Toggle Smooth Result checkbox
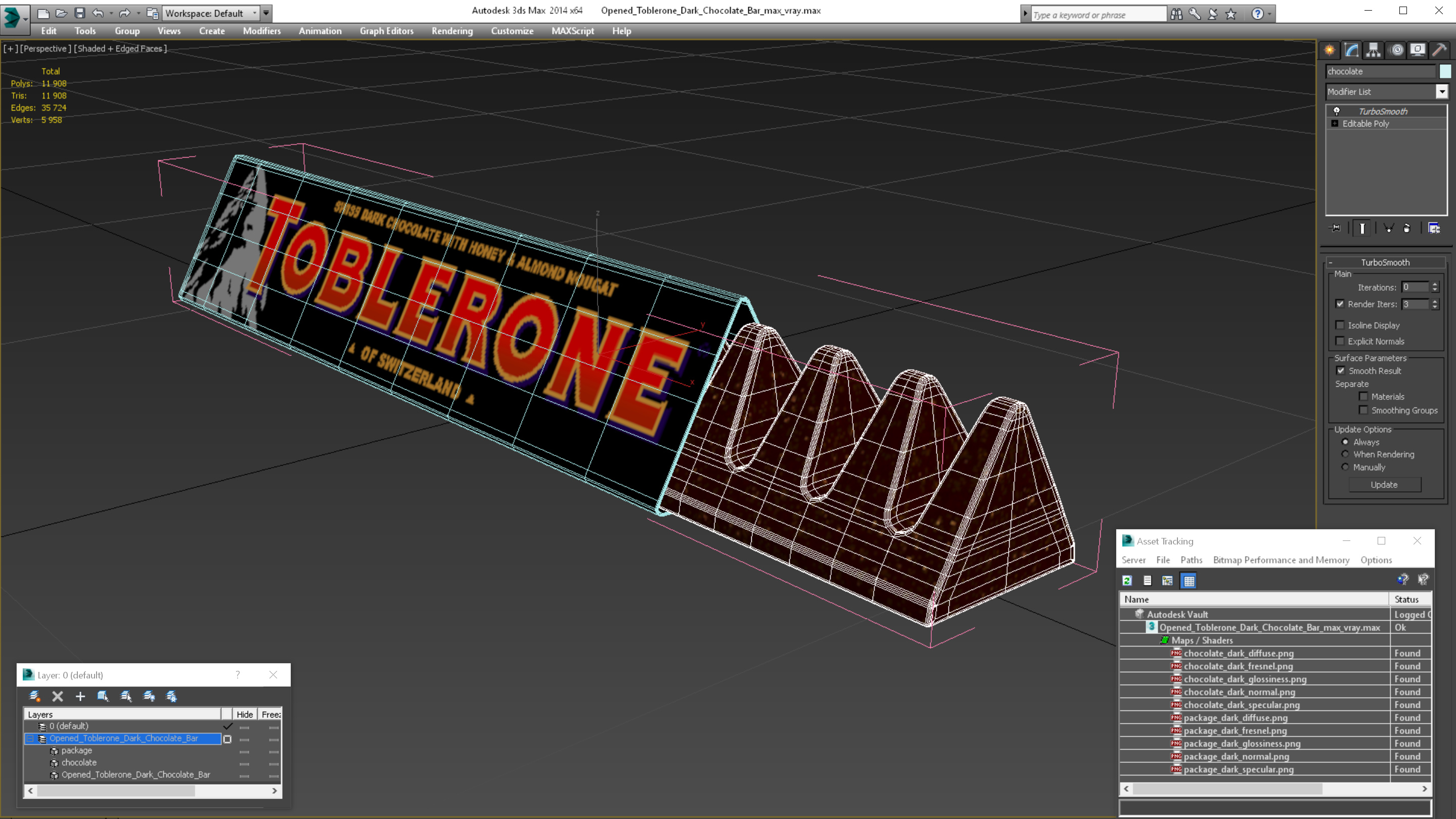1456x819 pixels. pyautogui.click(x=1341, y=371)
